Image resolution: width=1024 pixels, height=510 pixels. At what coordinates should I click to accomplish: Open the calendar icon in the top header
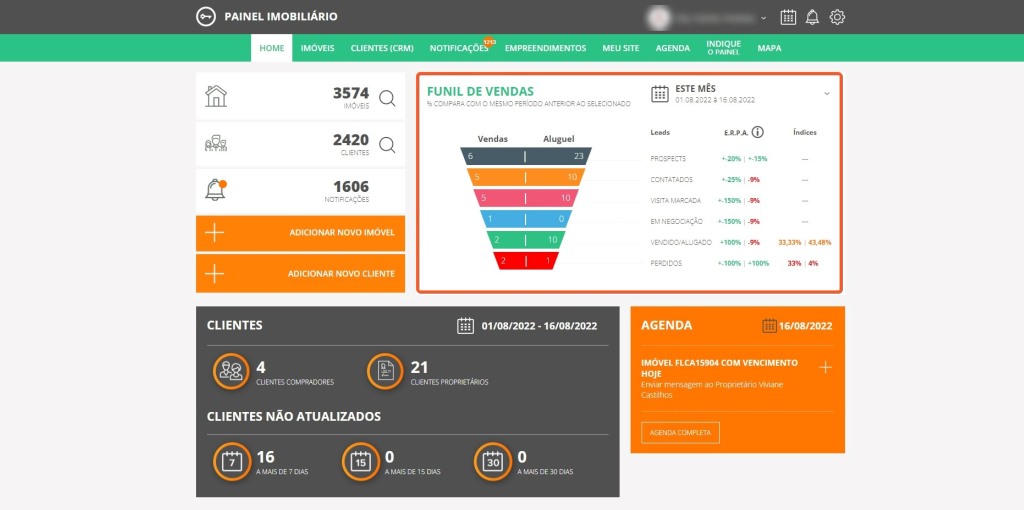(788, 17)
